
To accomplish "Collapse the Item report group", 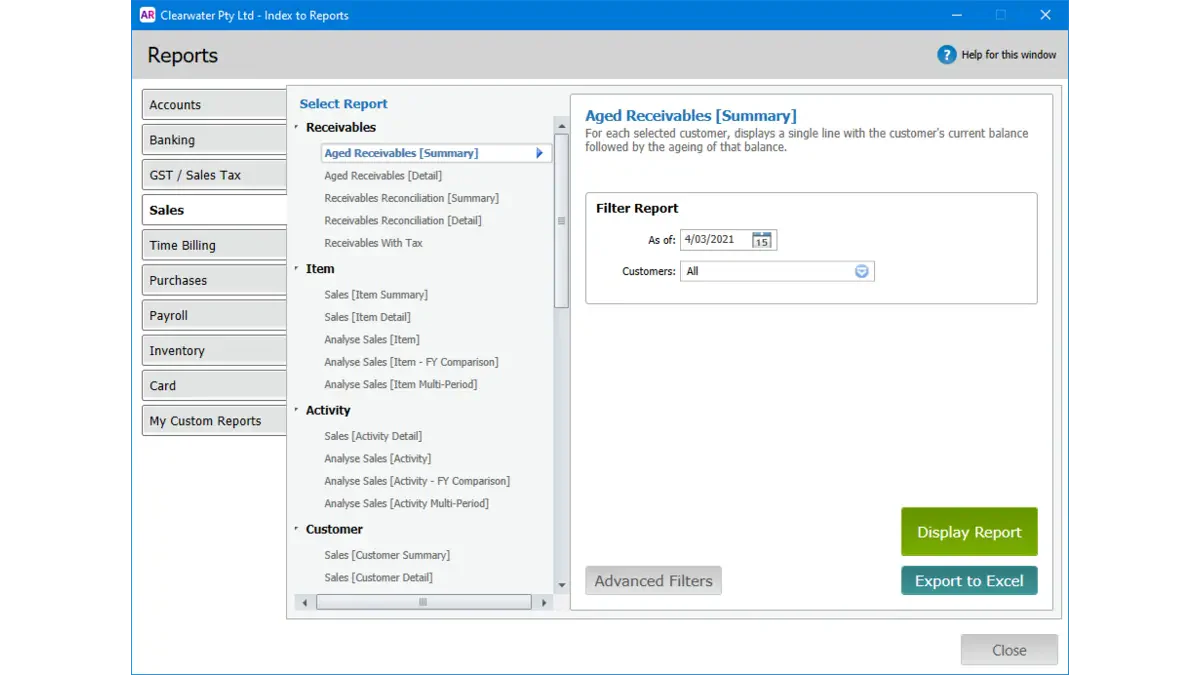I will click(x=296, y=268).
